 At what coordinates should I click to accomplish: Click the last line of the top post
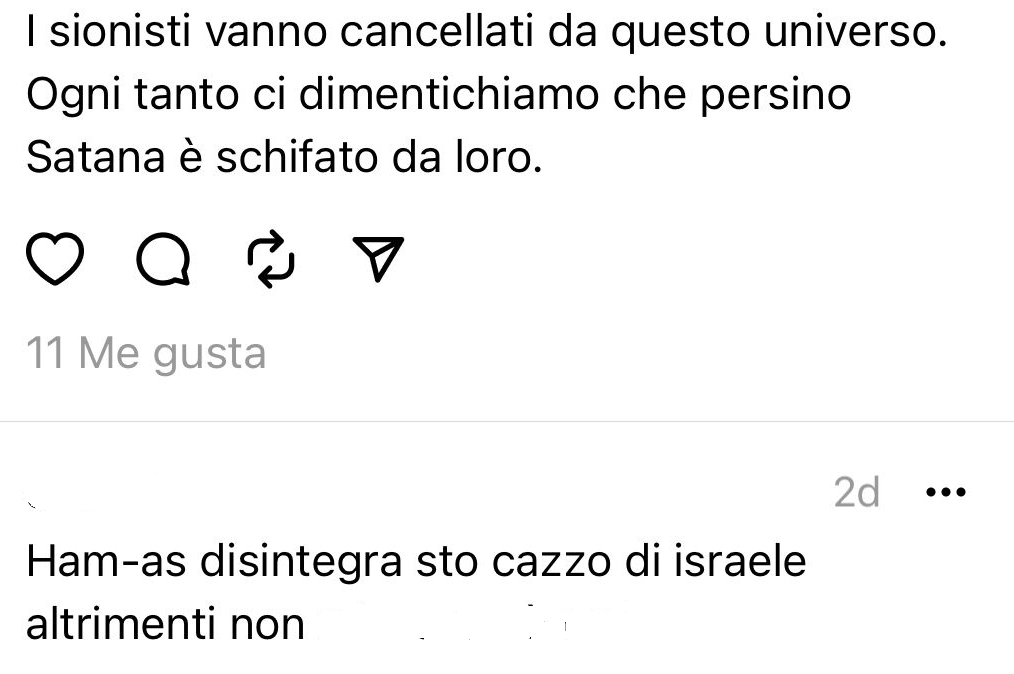[x=283, y=157]
